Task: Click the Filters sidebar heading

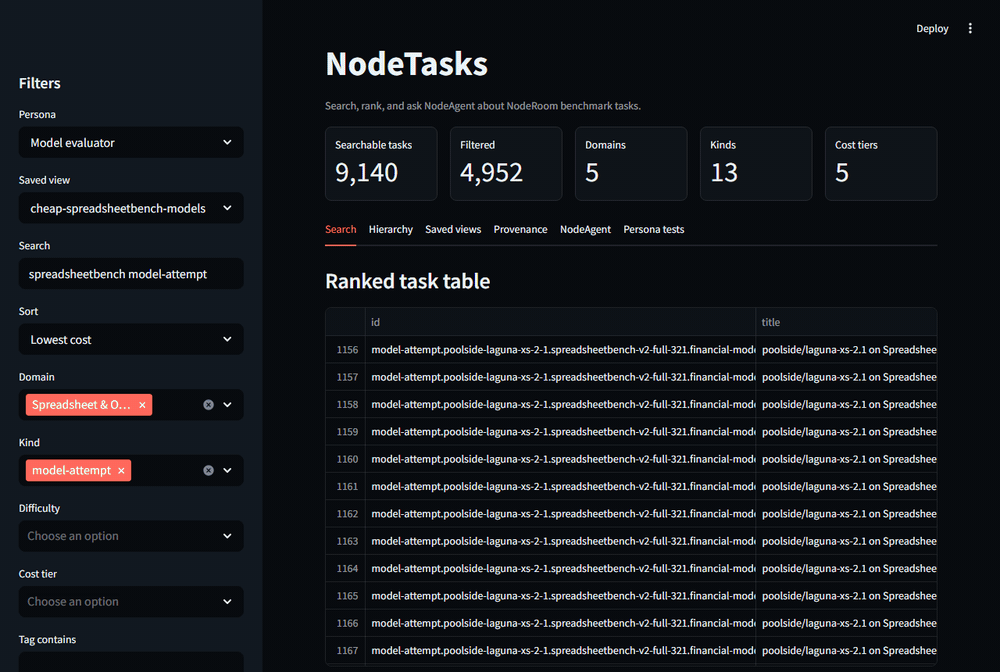Action: pyautogui.click(x=40, y=84)
